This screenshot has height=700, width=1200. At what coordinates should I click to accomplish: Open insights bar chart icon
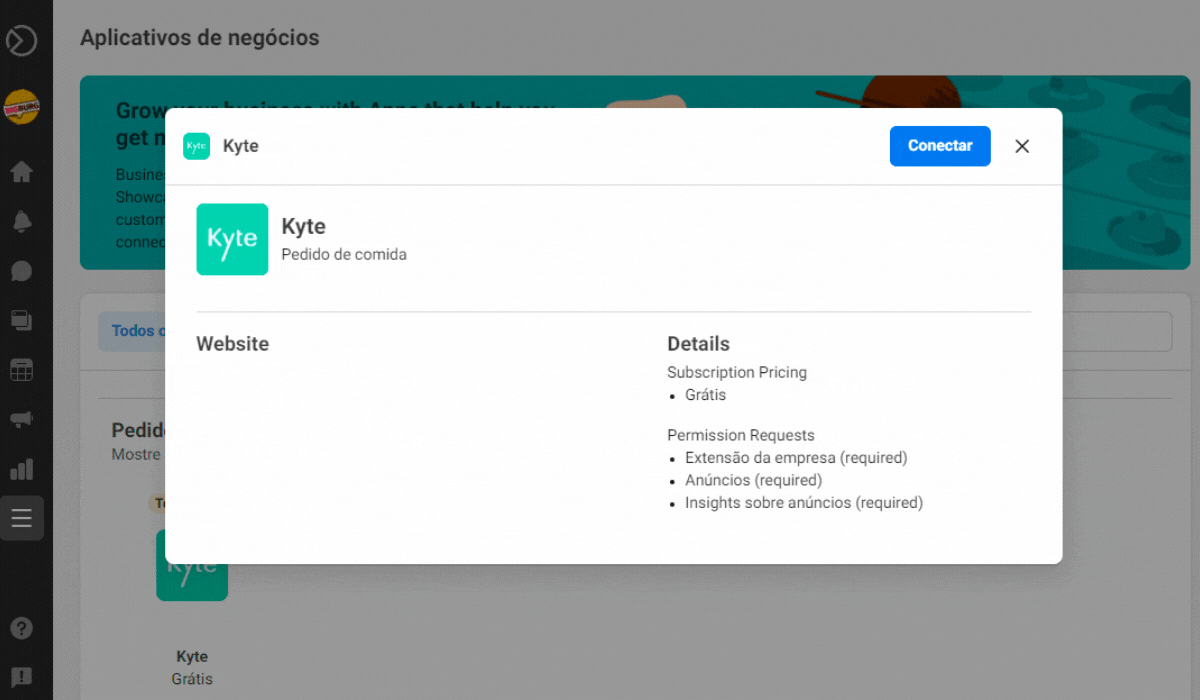[21, 469]
